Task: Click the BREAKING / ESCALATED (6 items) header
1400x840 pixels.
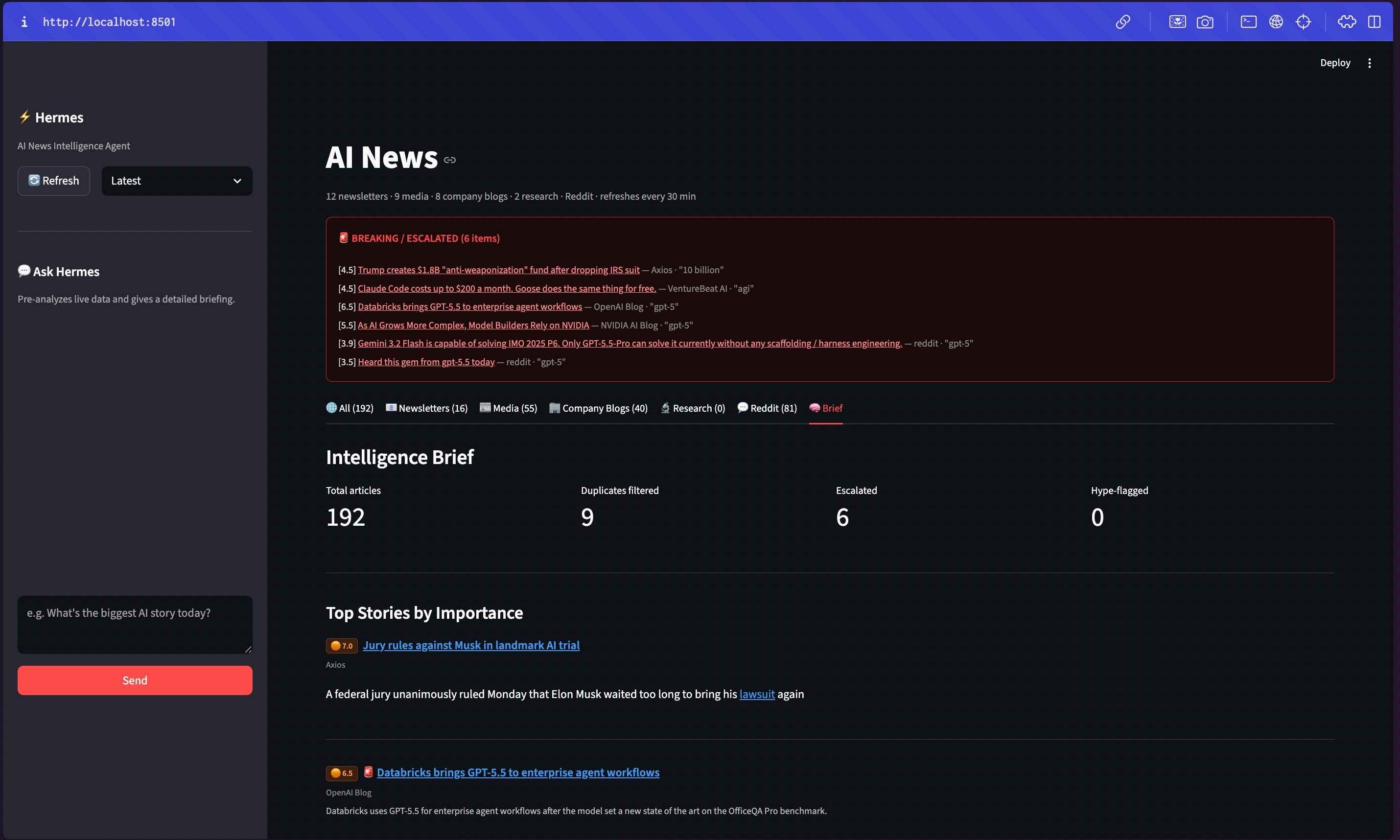Action: click(x=419, y=238)
